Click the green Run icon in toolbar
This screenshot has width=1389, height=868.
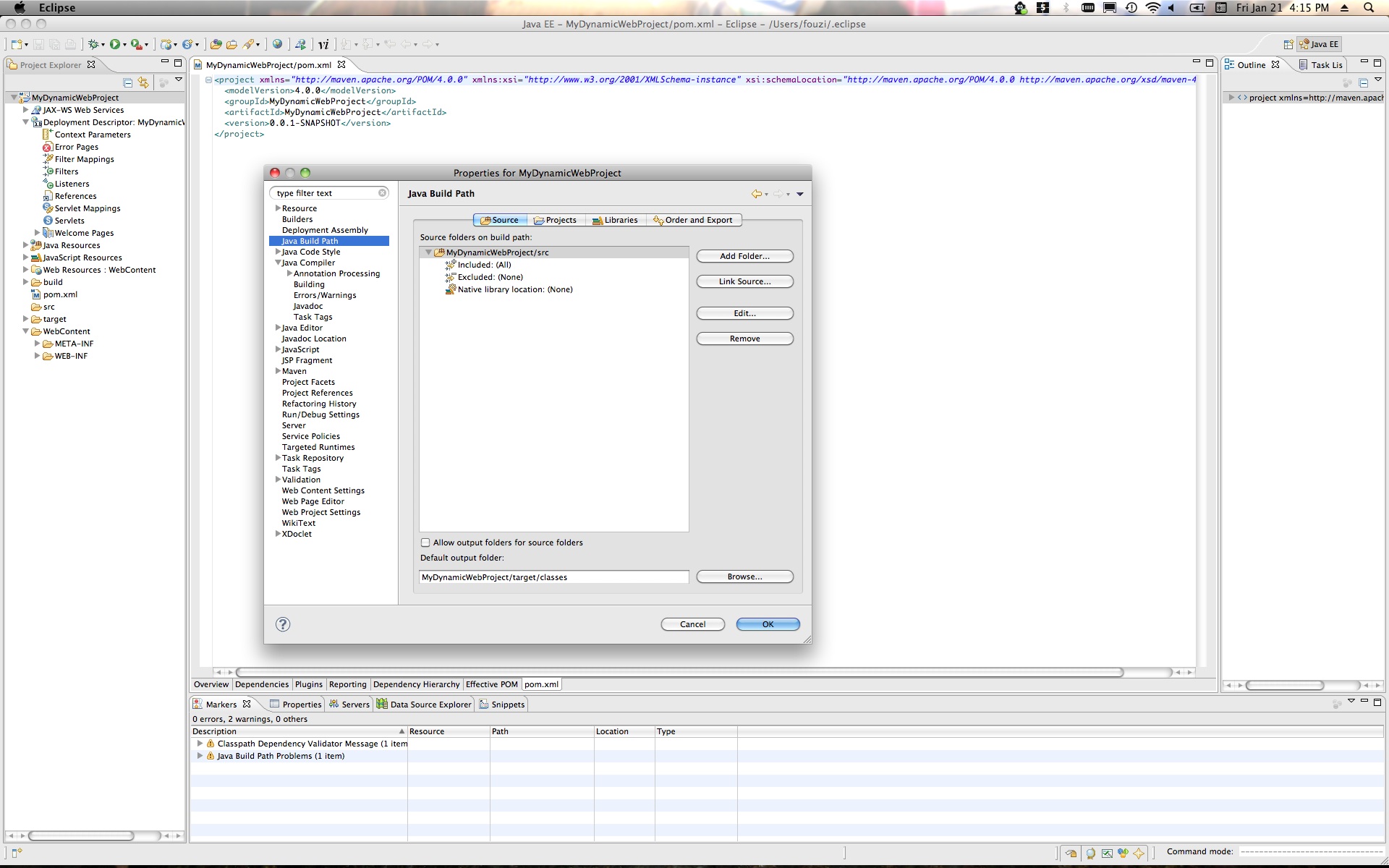coord(115,44)
